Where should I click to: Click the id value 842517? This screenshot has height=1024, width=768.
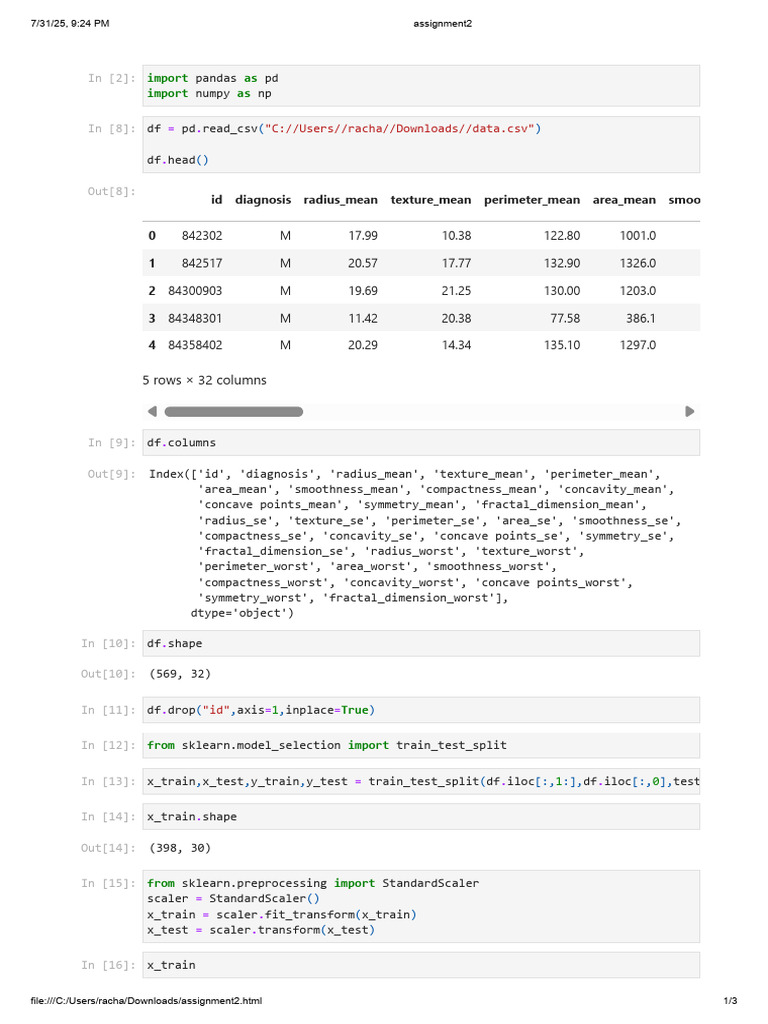[202, 263]
